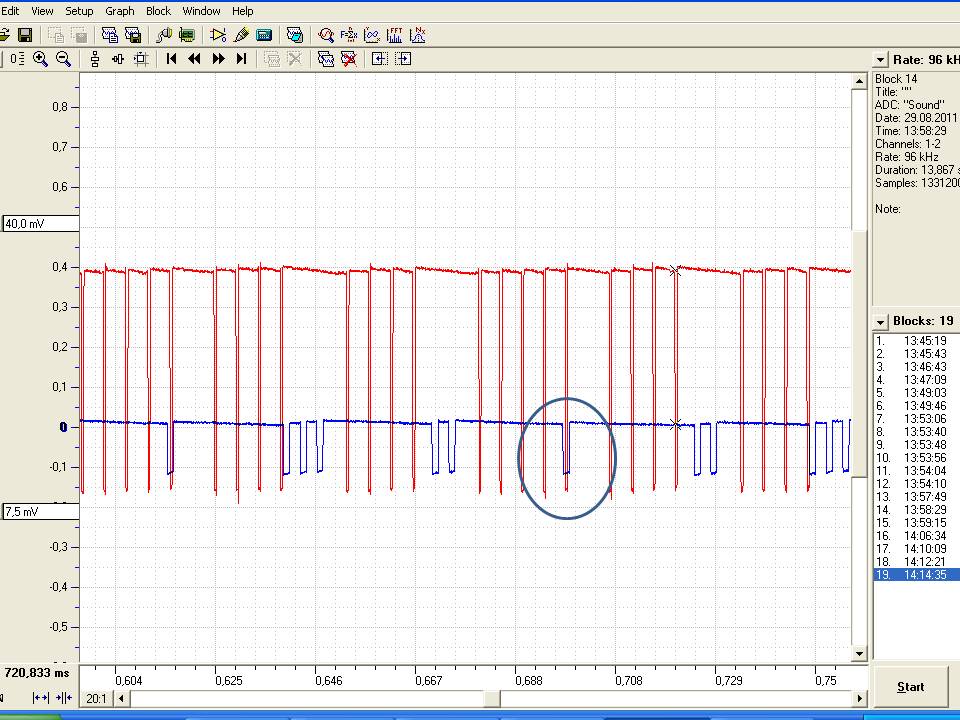The width and height of the screenshot is (960, 720).
Task: Open the Setup menu
Action: (x=79, y=11)
